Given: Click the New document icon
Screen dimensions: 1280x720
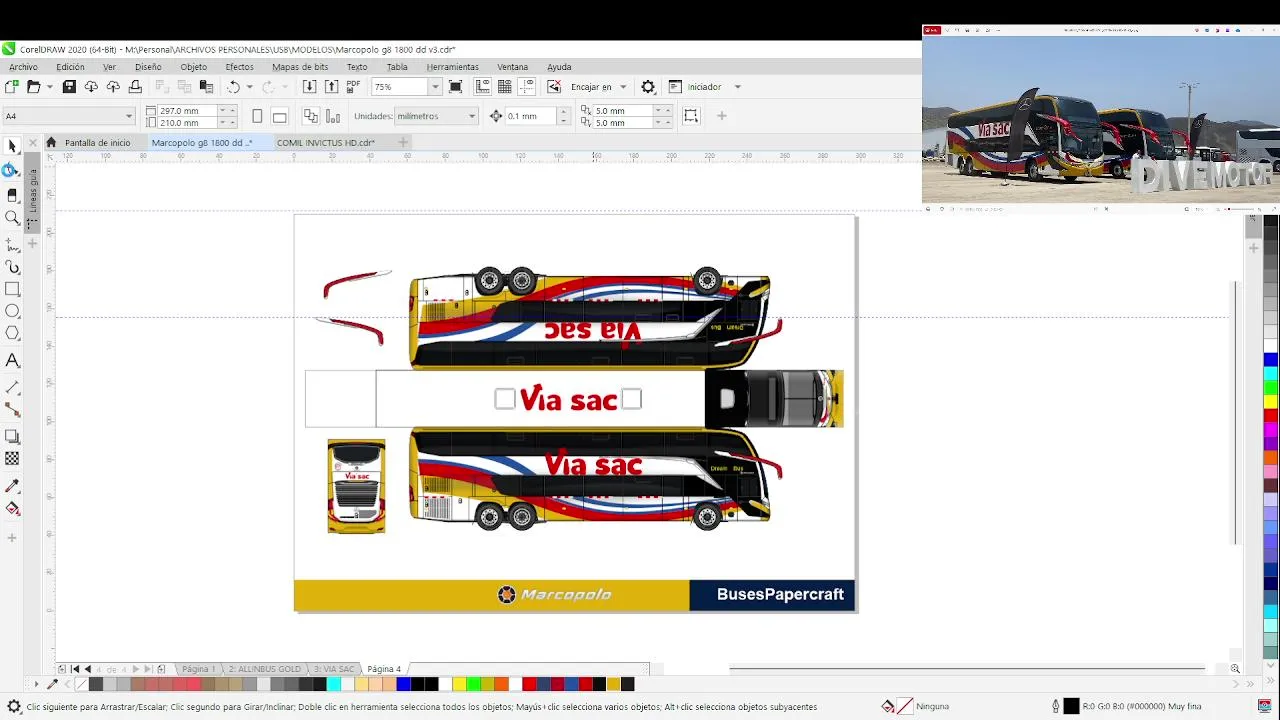Looking at the screenshot, I should [x=12, y=87].
